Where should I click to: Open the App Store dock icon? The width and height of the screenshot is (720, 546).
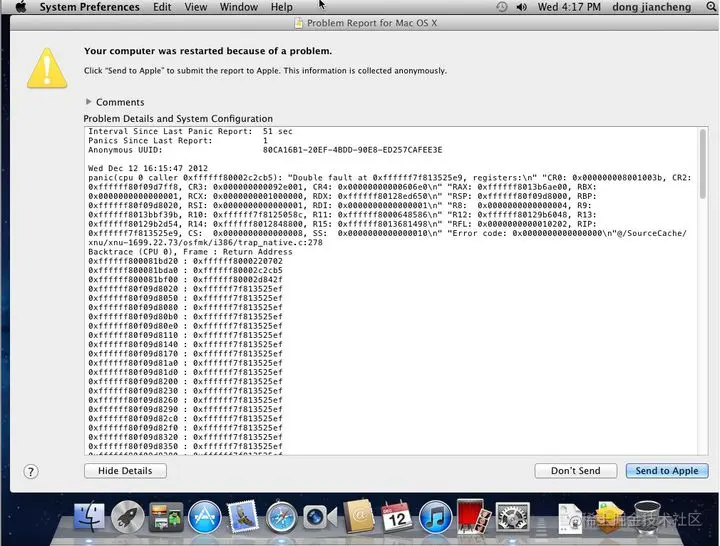204,517
